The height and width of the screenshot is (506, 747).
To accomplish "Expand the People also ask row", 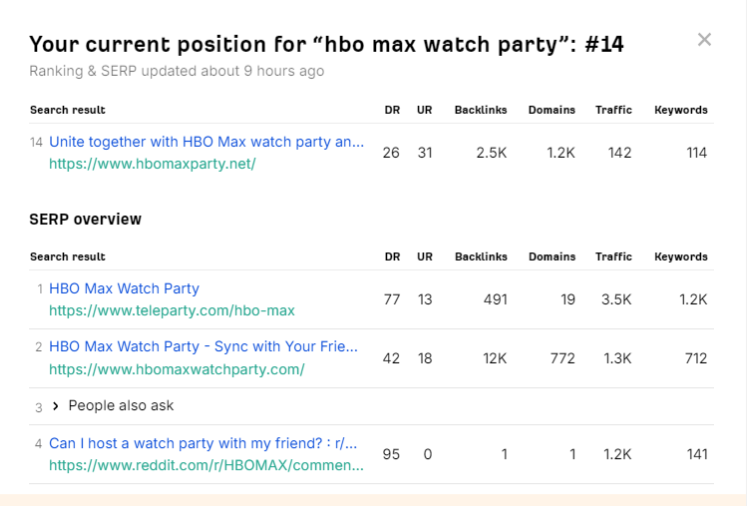I will pos(56,406).
